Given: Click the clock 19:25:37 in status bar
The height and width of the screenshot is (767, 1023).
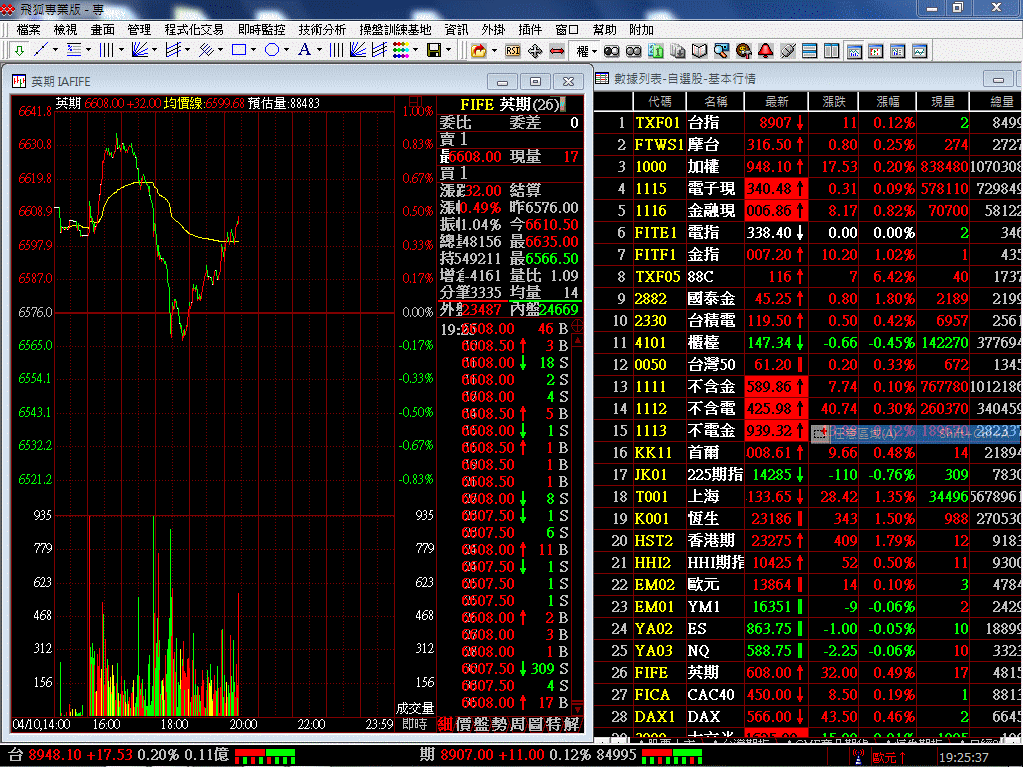Looking at the screenshot, I should pos(963,757).
